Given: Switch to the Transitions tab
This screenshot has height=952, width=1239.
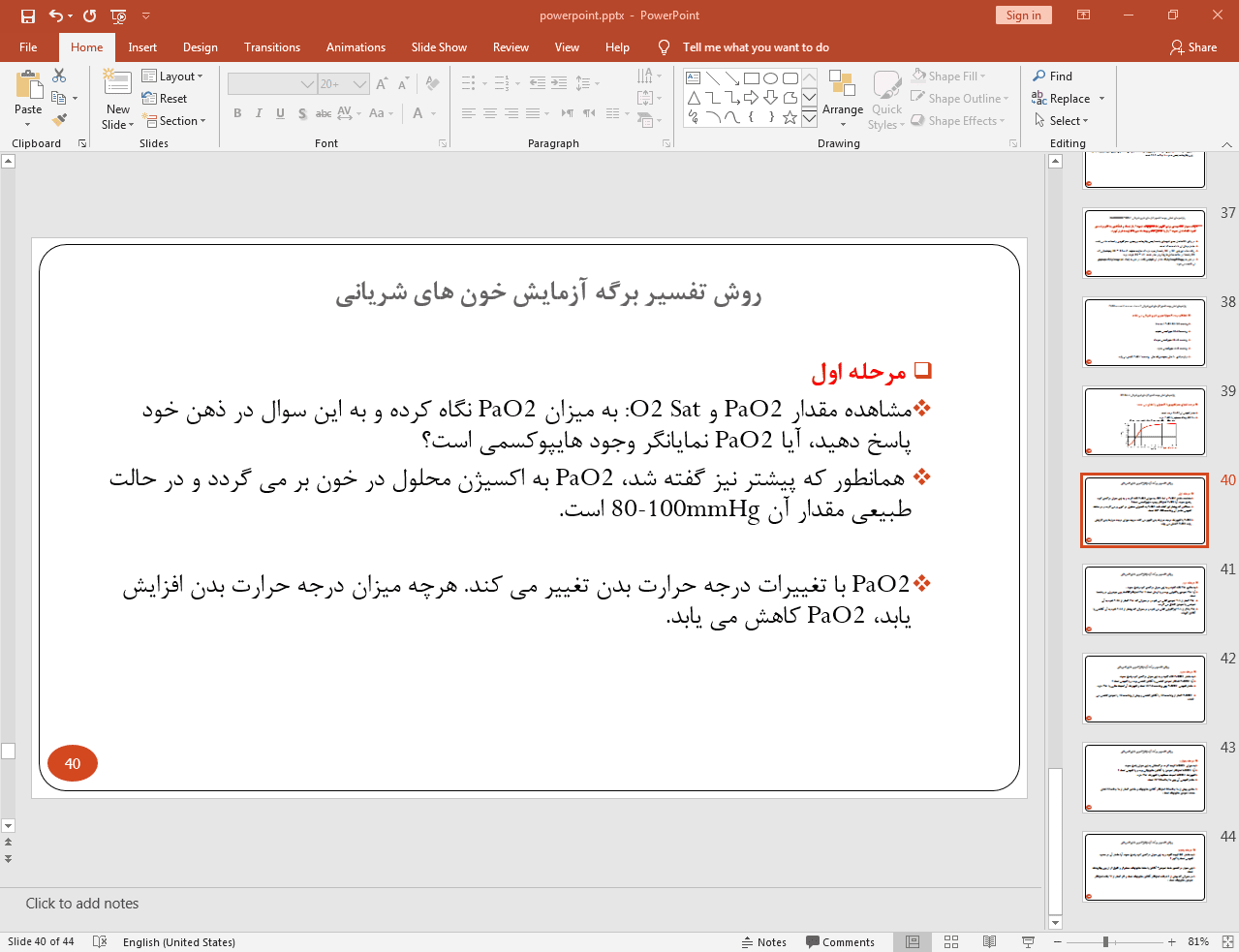Looking at the screenshot, I should coord(271,47).
